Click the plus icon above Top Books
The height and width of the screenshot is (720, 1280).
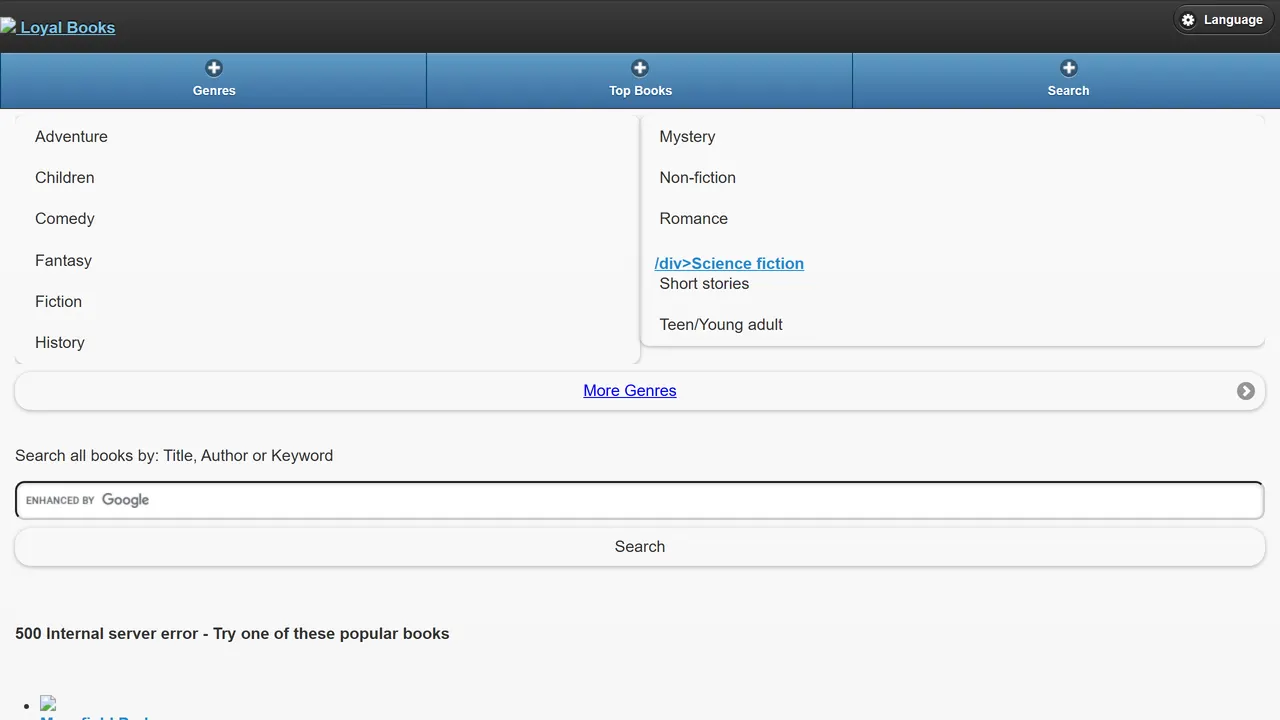[x=640, y=68]
